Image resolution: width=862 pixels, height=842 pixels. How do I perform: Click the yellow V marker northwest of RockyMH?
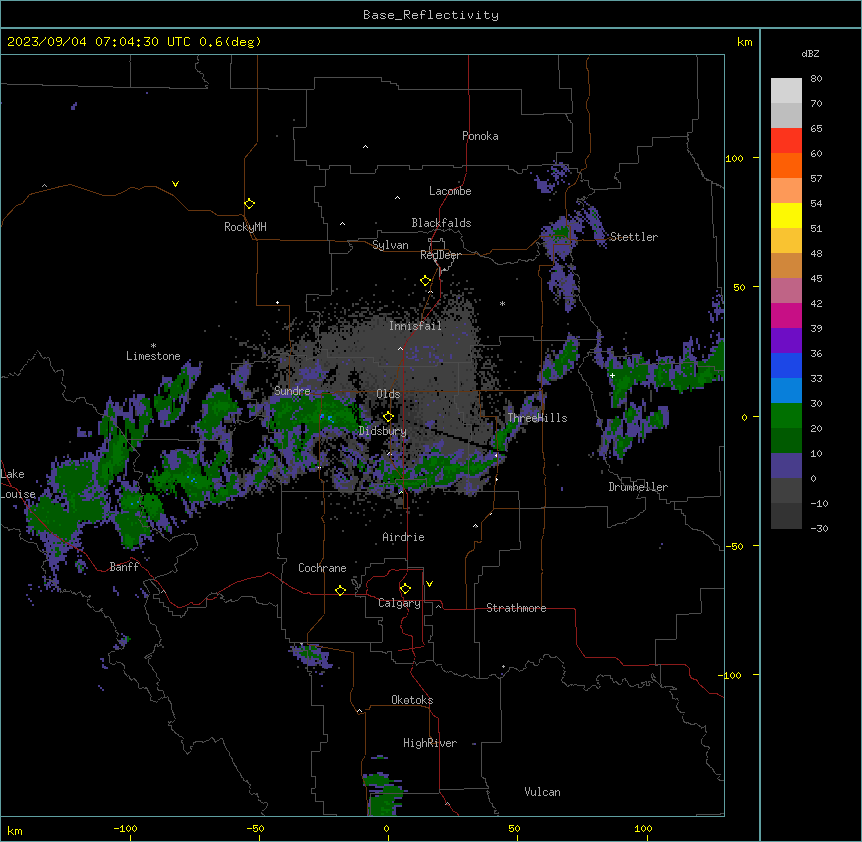pyautogui.click(x=175, y=184)
